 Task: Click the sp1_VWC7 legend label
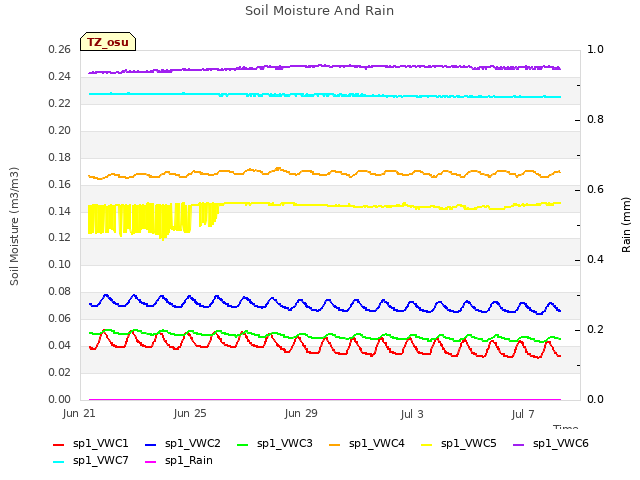coord(100,461)
